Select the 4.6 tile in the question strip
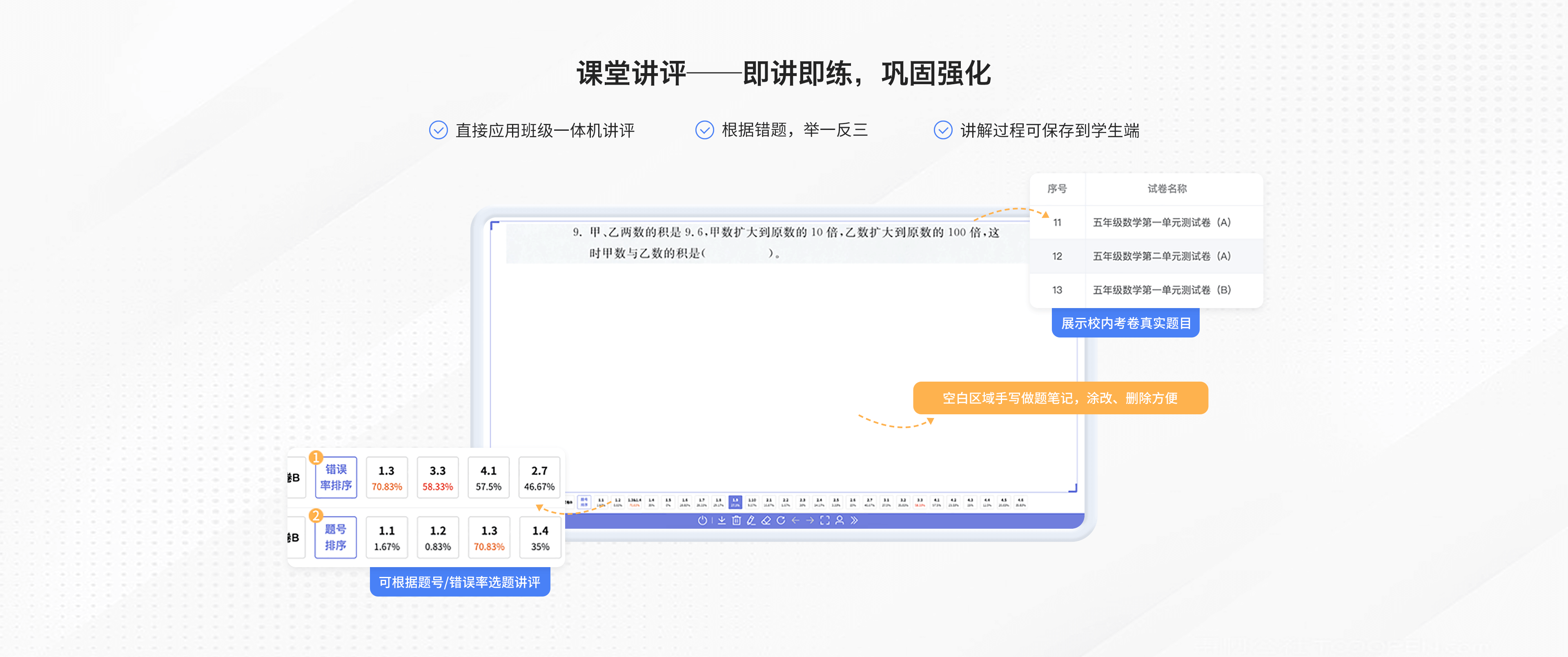The height and width of the screenshot is (657, 1568). (x=1021, y=502)
